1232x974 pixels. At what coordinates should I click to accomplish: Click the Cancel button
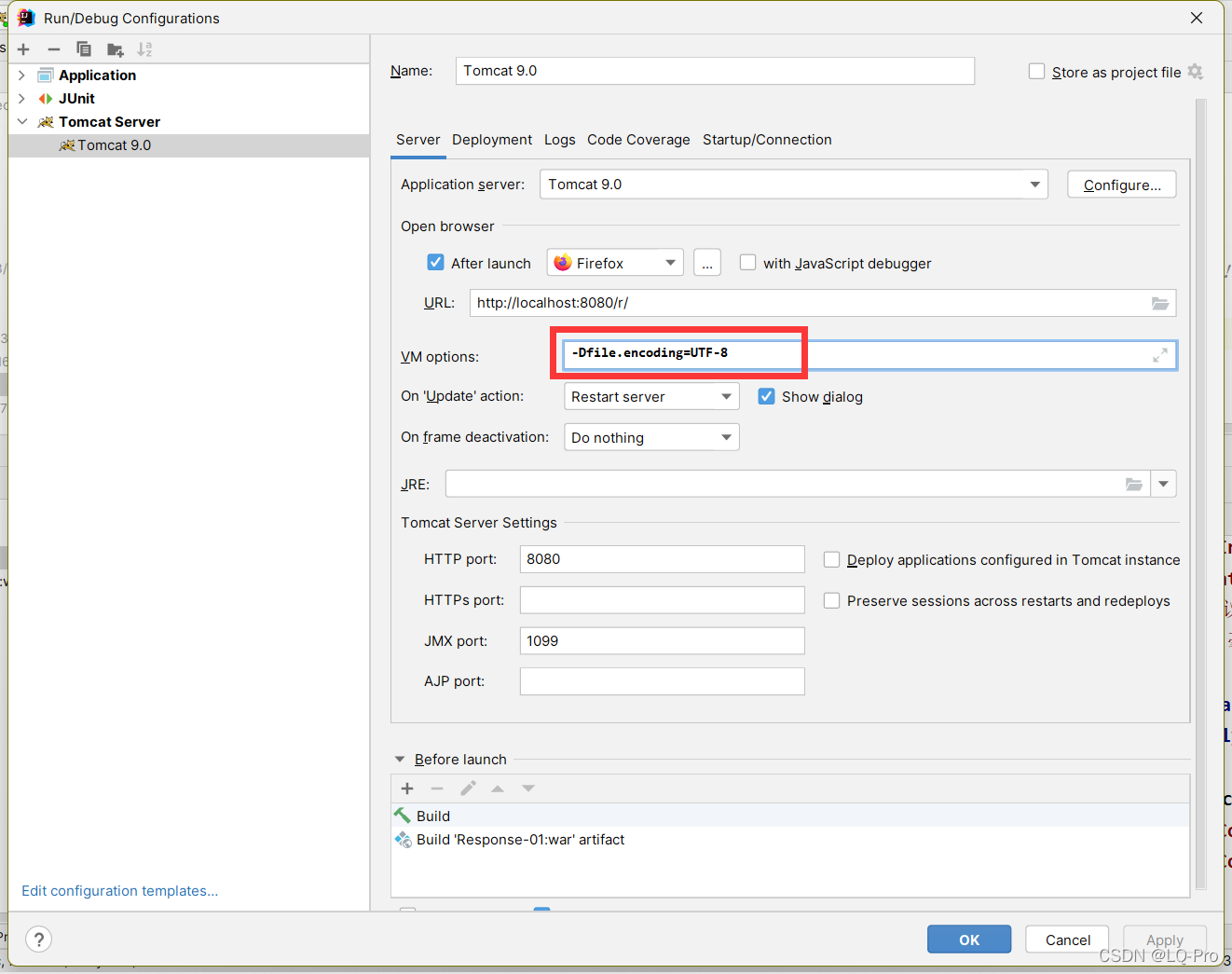[1067, 940]
